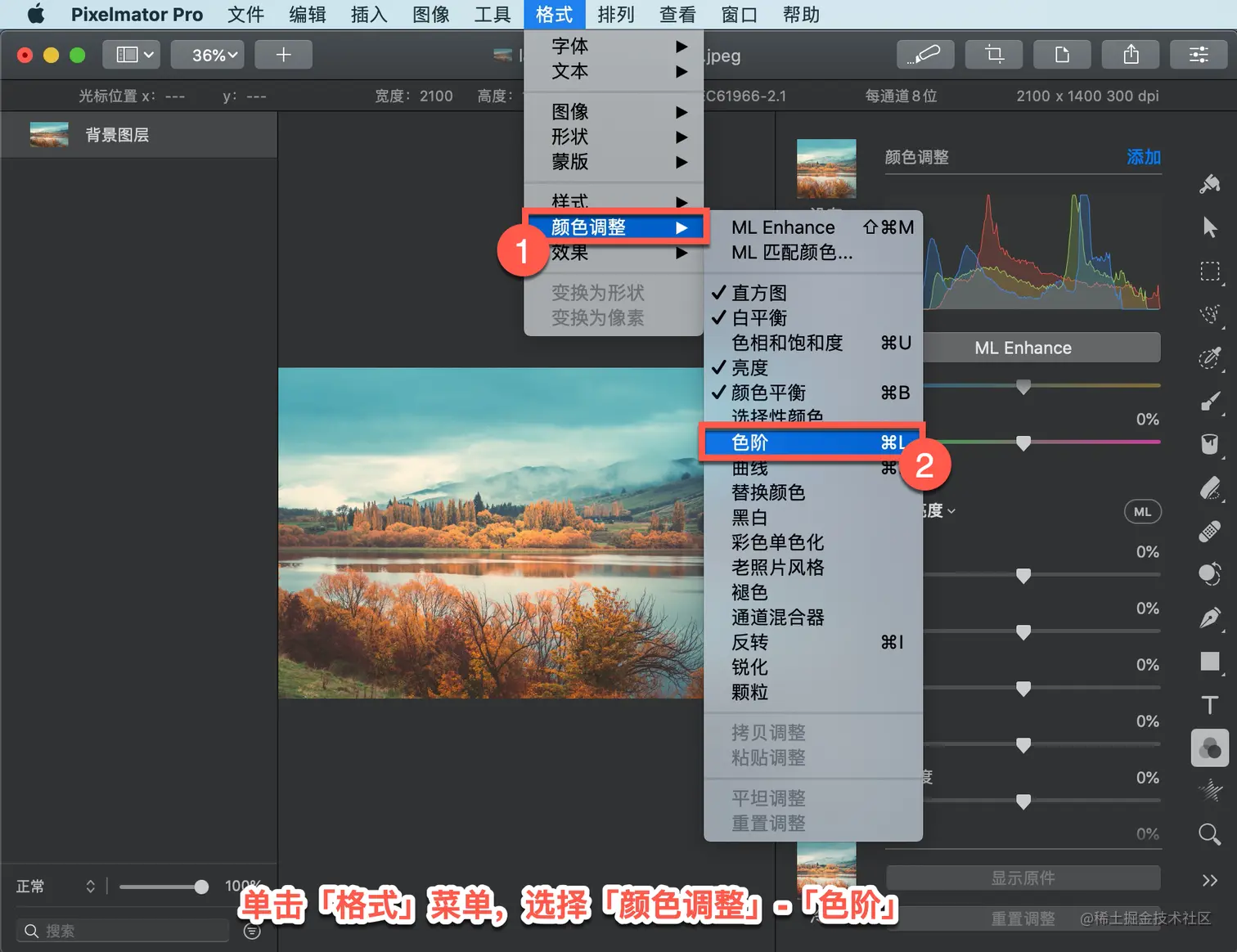Select the Quick Selection tool

[x=1210, y=315]
